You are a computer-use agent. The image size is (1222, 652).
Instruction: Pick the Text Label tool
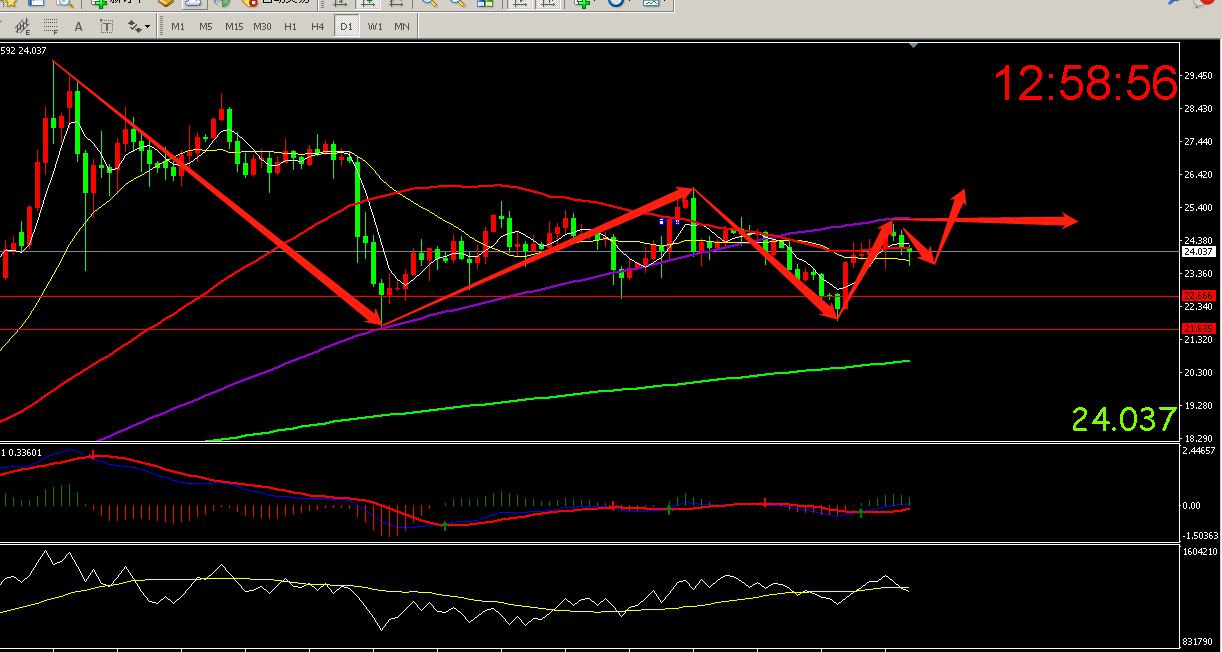pyautogui.click(x=106, y=26)
